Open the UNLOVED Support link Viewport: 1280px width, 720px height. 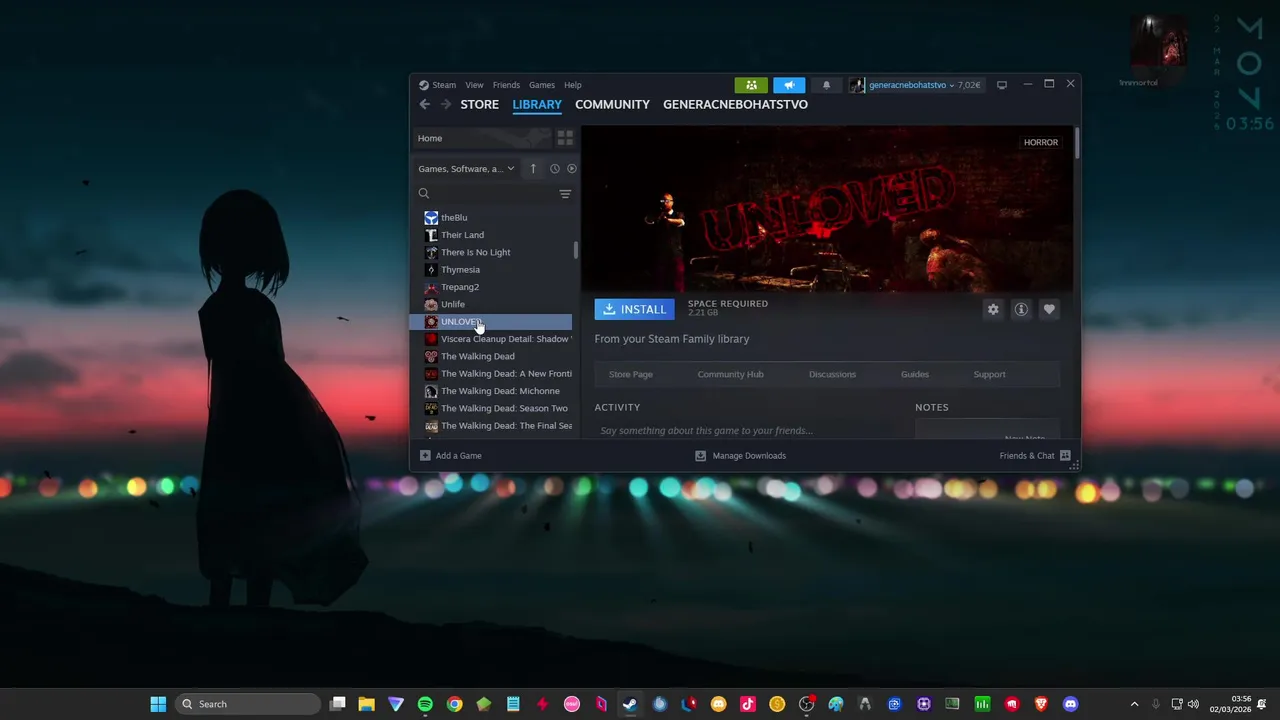(x=990, y=374)
